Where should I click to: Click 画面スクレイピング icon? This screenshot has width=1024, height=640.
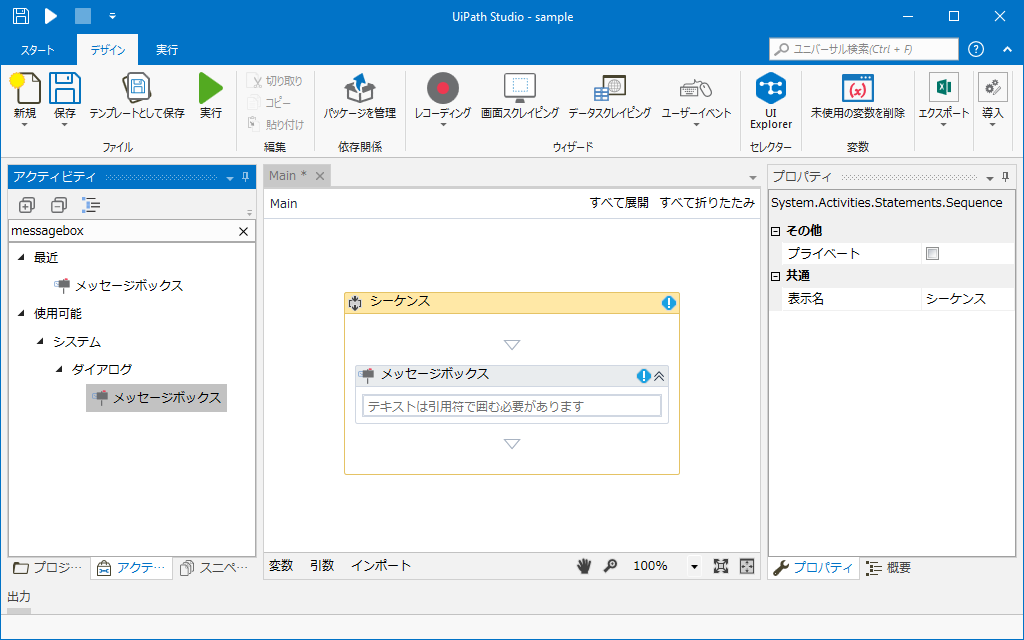point(520,88)
